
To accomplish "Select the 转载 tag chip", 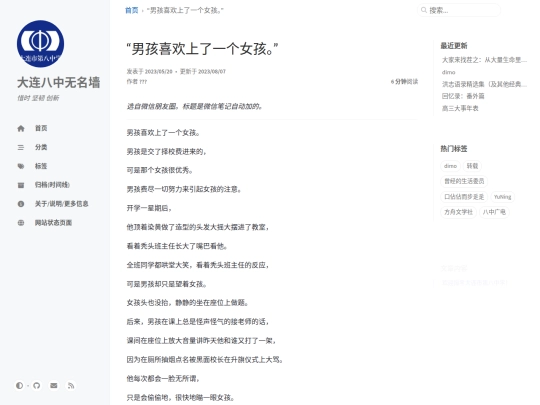I will pyautogui.click(x=472, y=166).
